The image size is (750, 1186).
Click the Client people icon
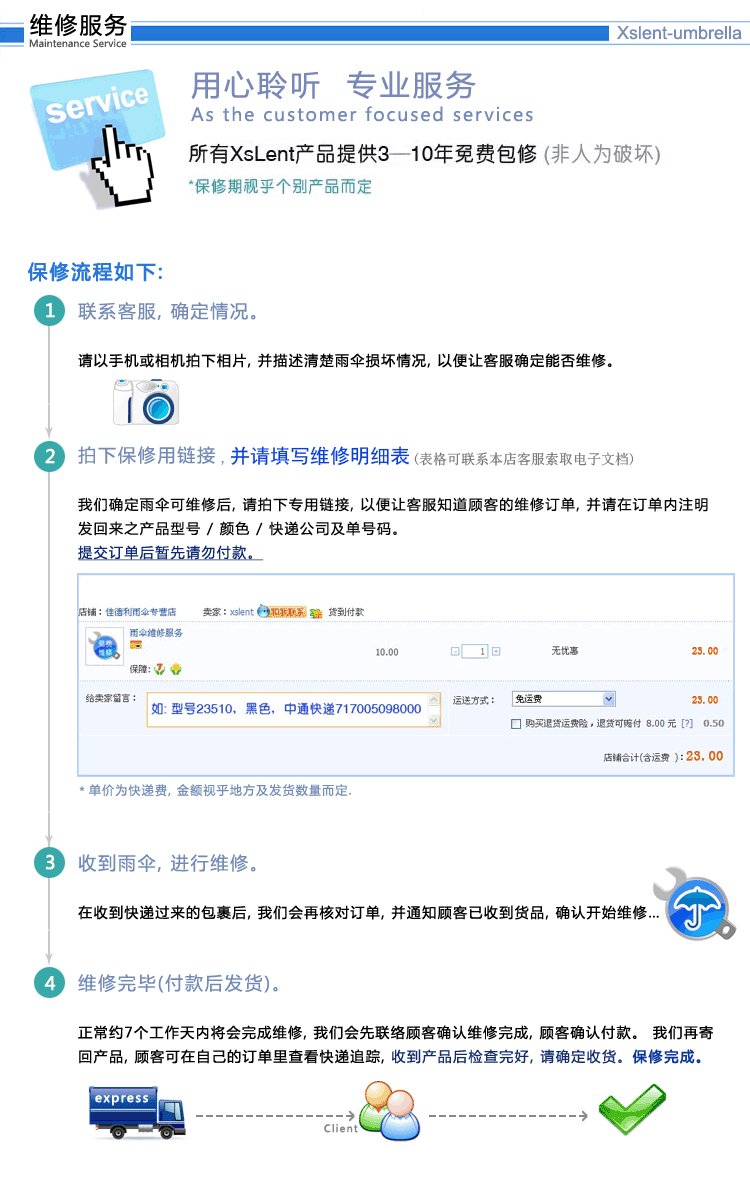(389, 1110)
